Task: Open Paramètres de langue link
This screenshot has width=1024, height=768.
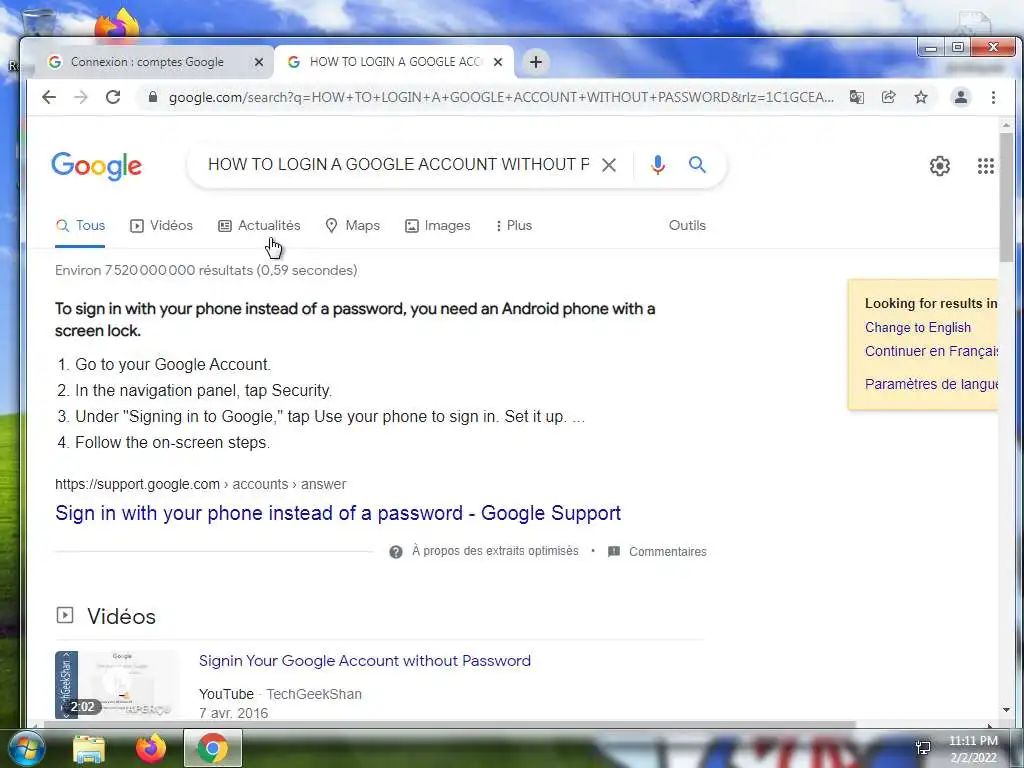Action: pyautogui.click(x=931, y=384)
